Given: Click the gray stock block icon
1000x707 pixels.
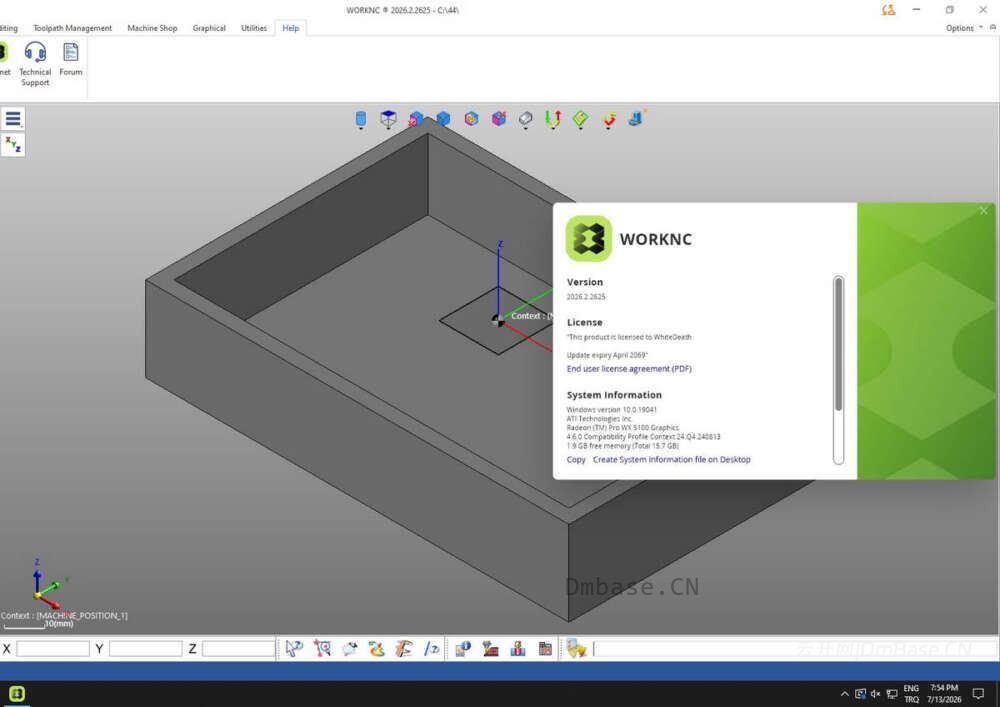Looking at the screenshot, I should tap(526, 119).
